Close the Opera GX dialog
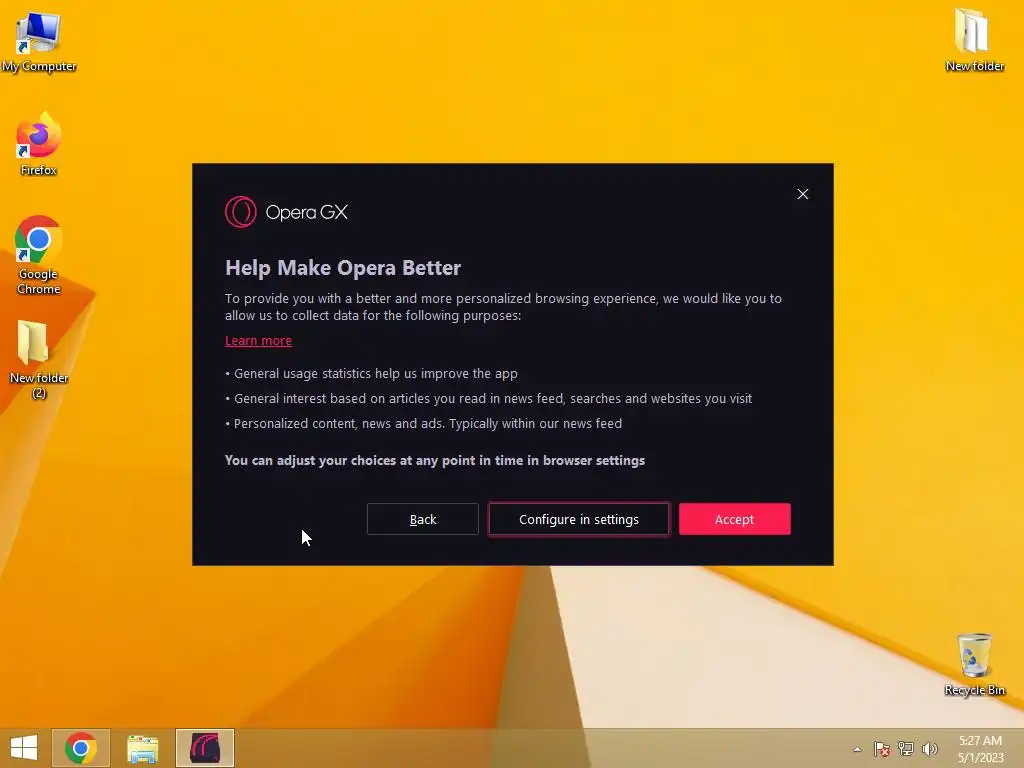 click(x=803, y=194)
